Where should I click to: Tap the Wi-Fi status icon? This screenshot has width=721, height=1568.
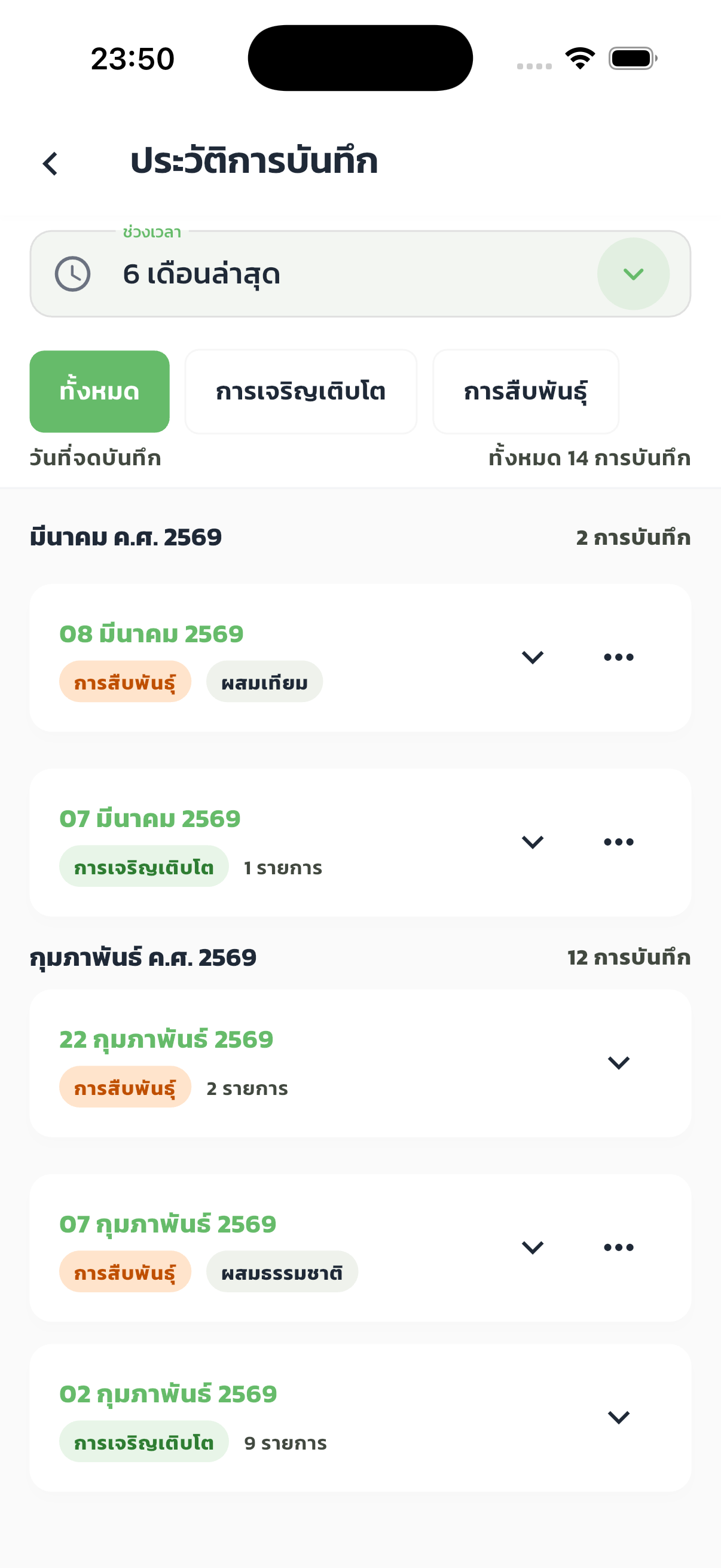tap(580, 59)
